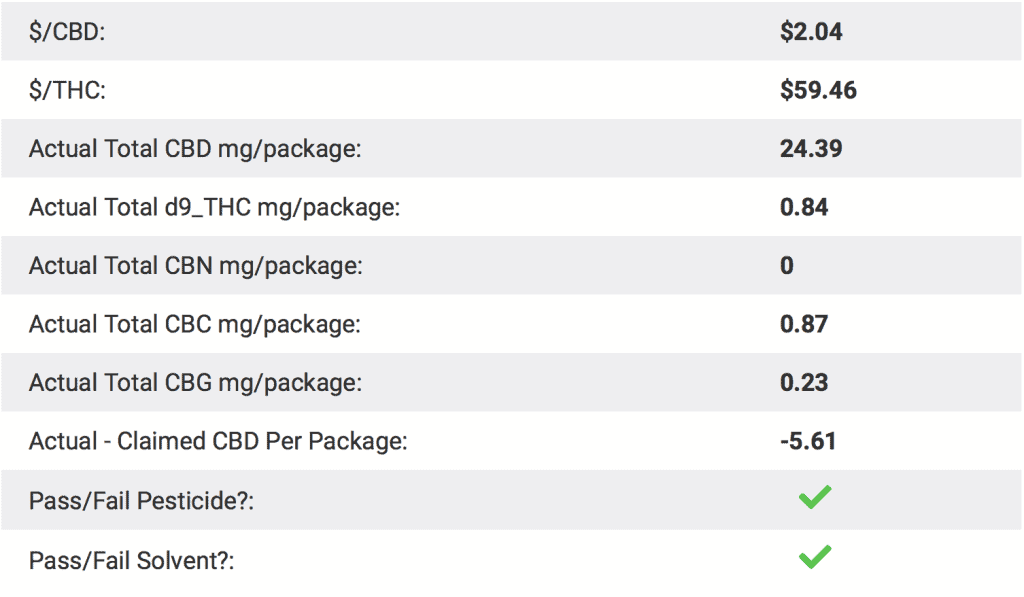The image size is (1024, 597).
Task: Click the 0.84 THC value
Action: (x=804, y=207)
